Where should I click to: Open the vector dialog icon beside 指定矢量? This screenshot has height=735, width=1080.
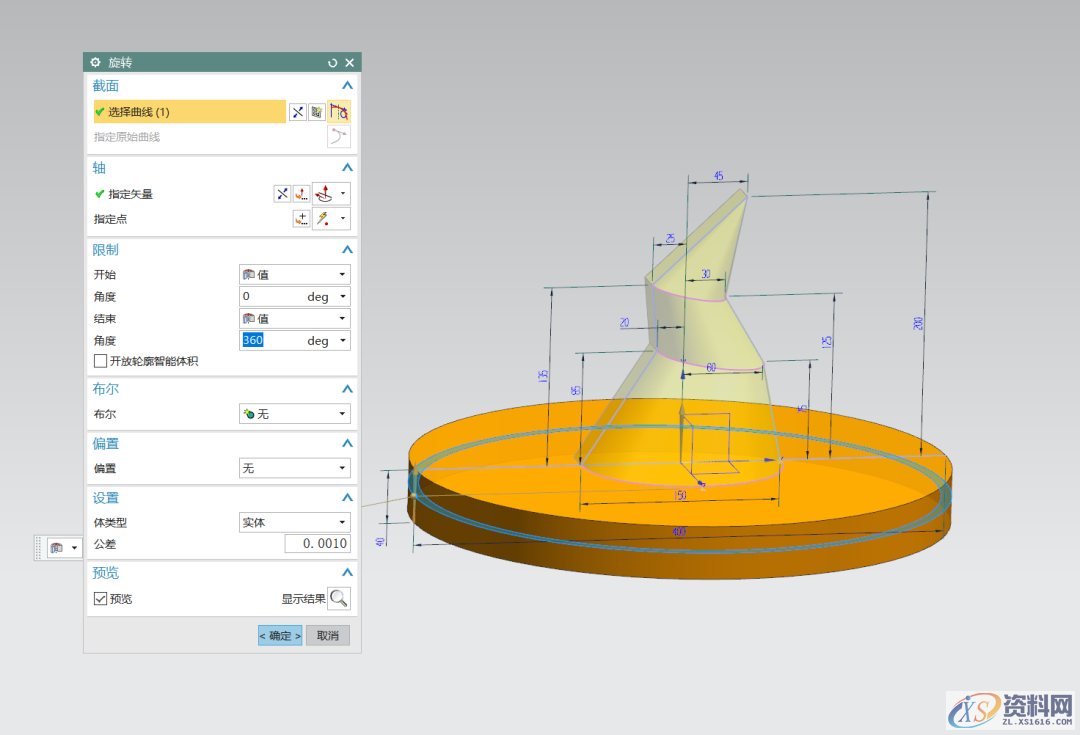301,194
